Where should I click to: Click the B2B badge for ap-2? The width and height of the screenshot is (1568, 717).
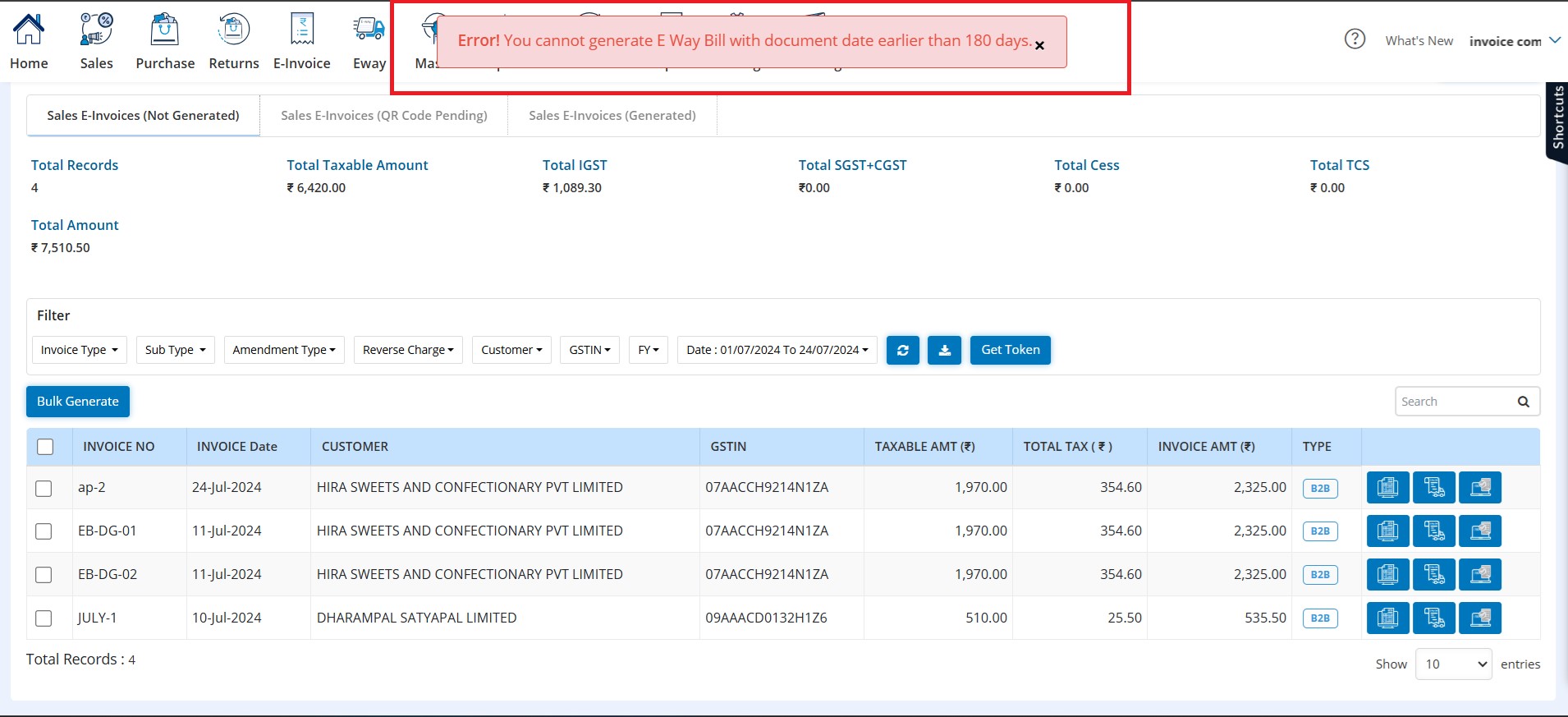coord(1320,488)
